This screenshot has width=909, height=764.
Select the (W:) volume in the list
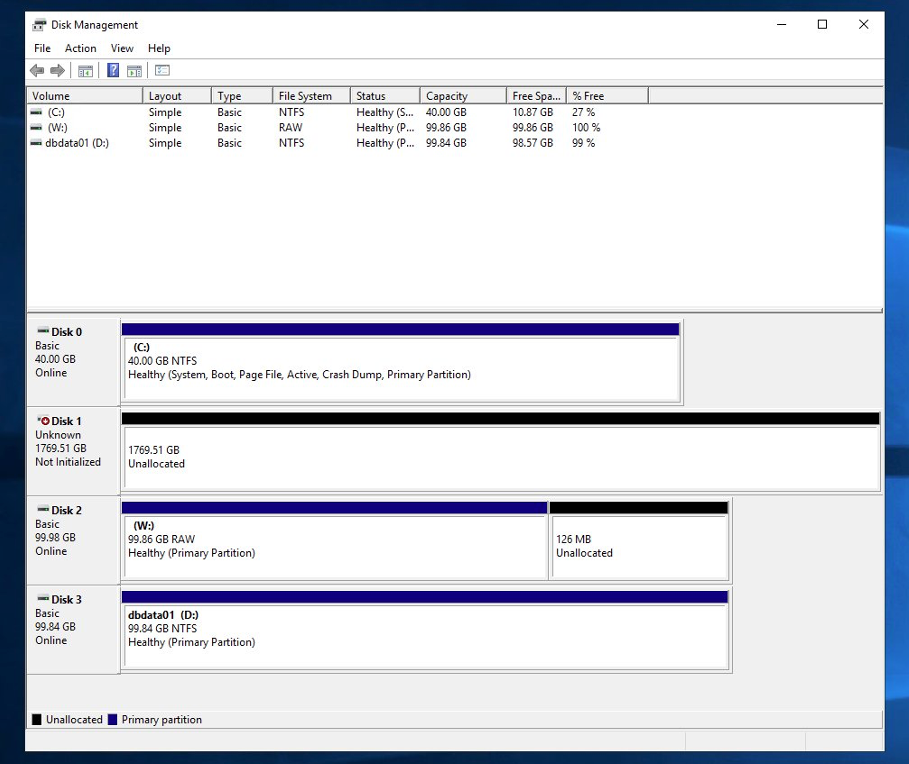[313, 128]
